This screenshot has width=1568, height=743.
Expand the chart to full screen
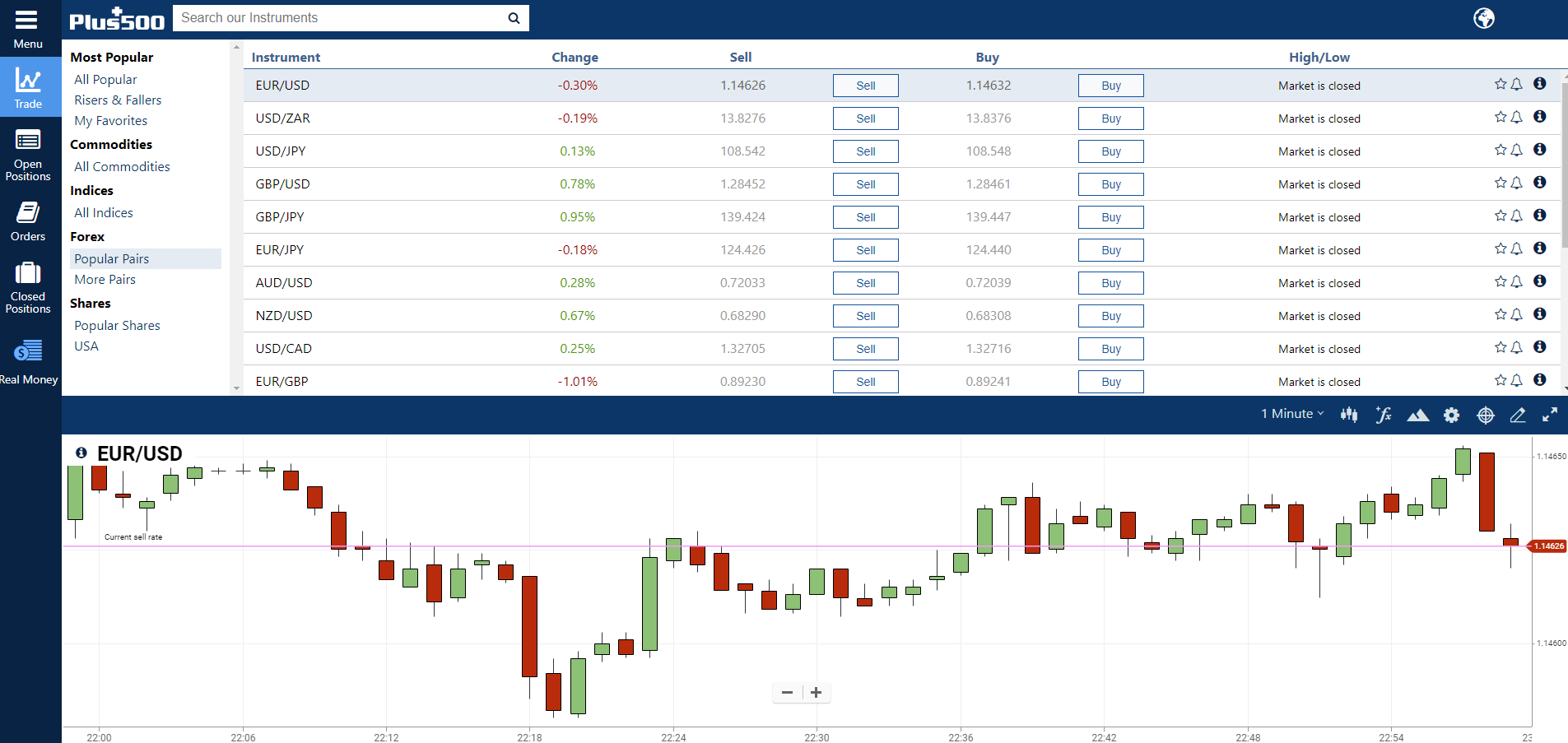tap(1550, 415)
